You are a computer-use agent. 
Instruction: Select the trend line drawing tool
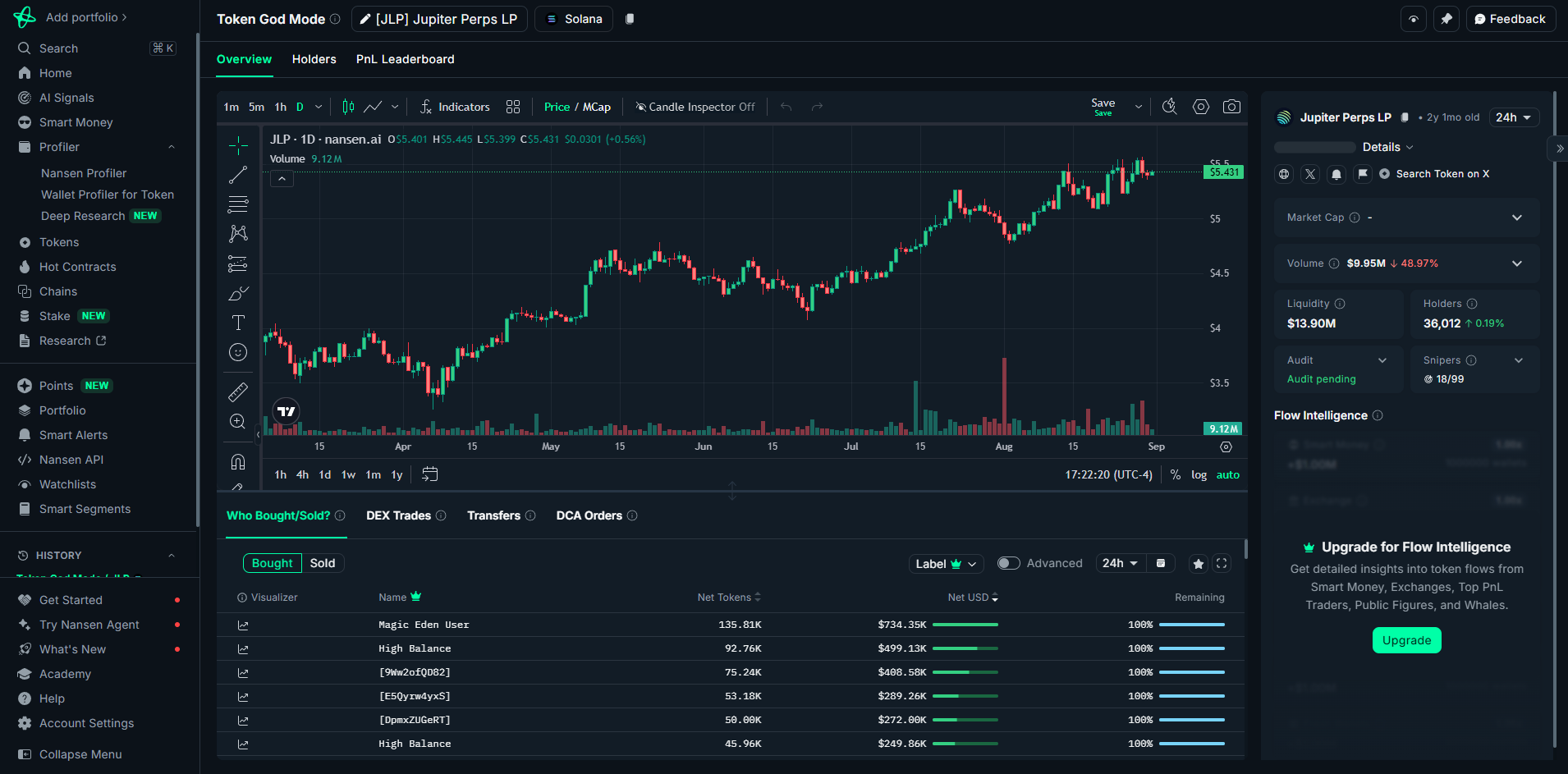[x=237, y=175]
